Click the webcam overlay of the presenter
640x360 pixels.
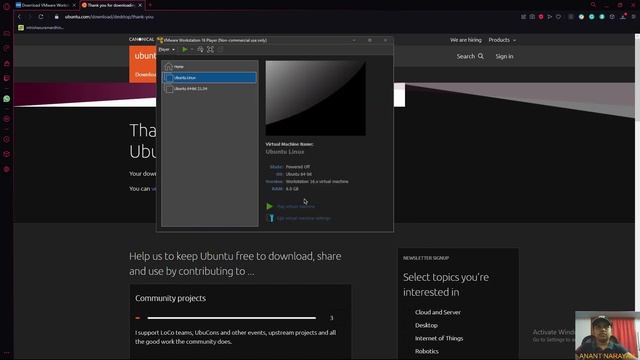click(607, 336)
